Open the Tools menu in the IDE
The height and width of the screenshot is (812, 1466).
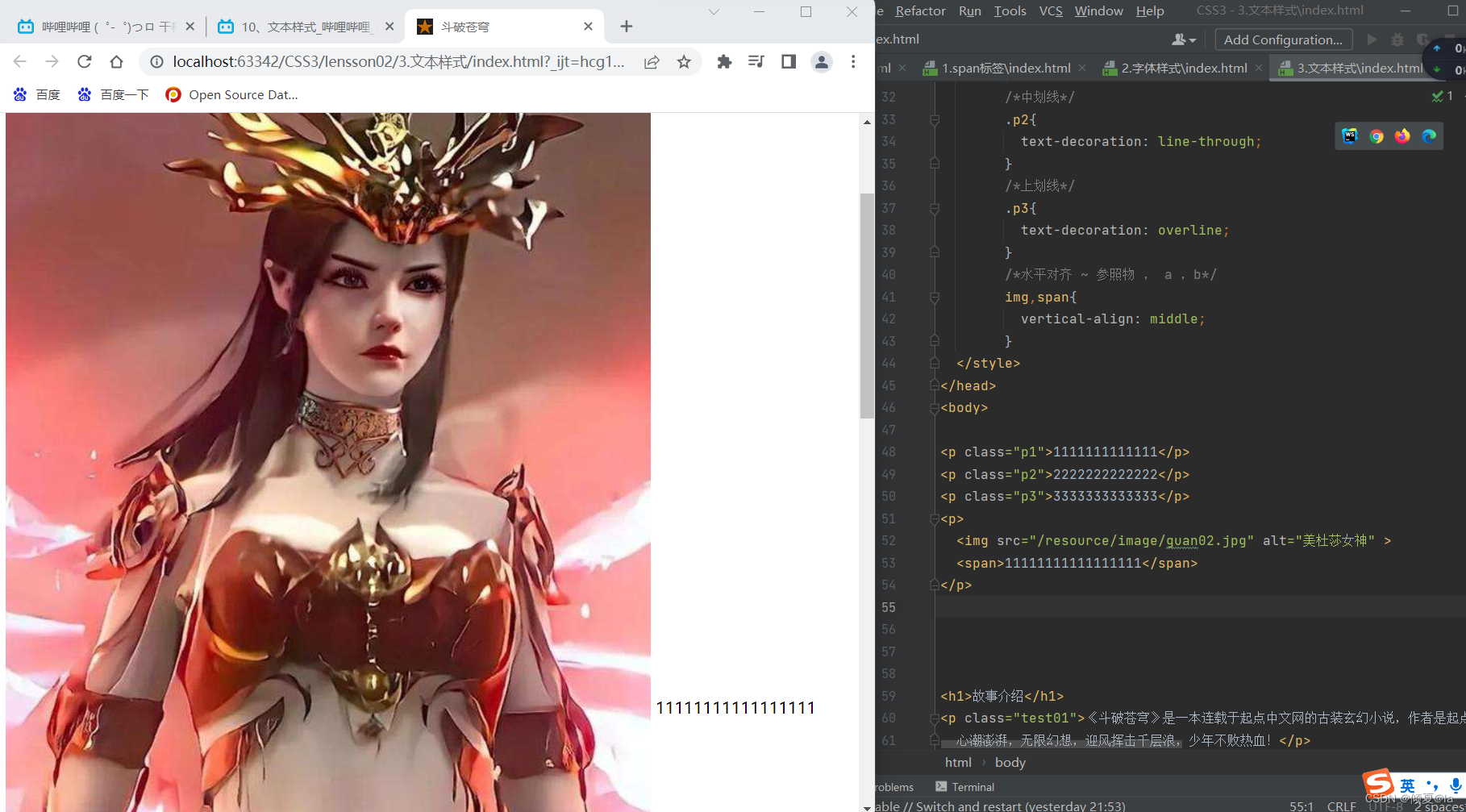(1010, 10)
